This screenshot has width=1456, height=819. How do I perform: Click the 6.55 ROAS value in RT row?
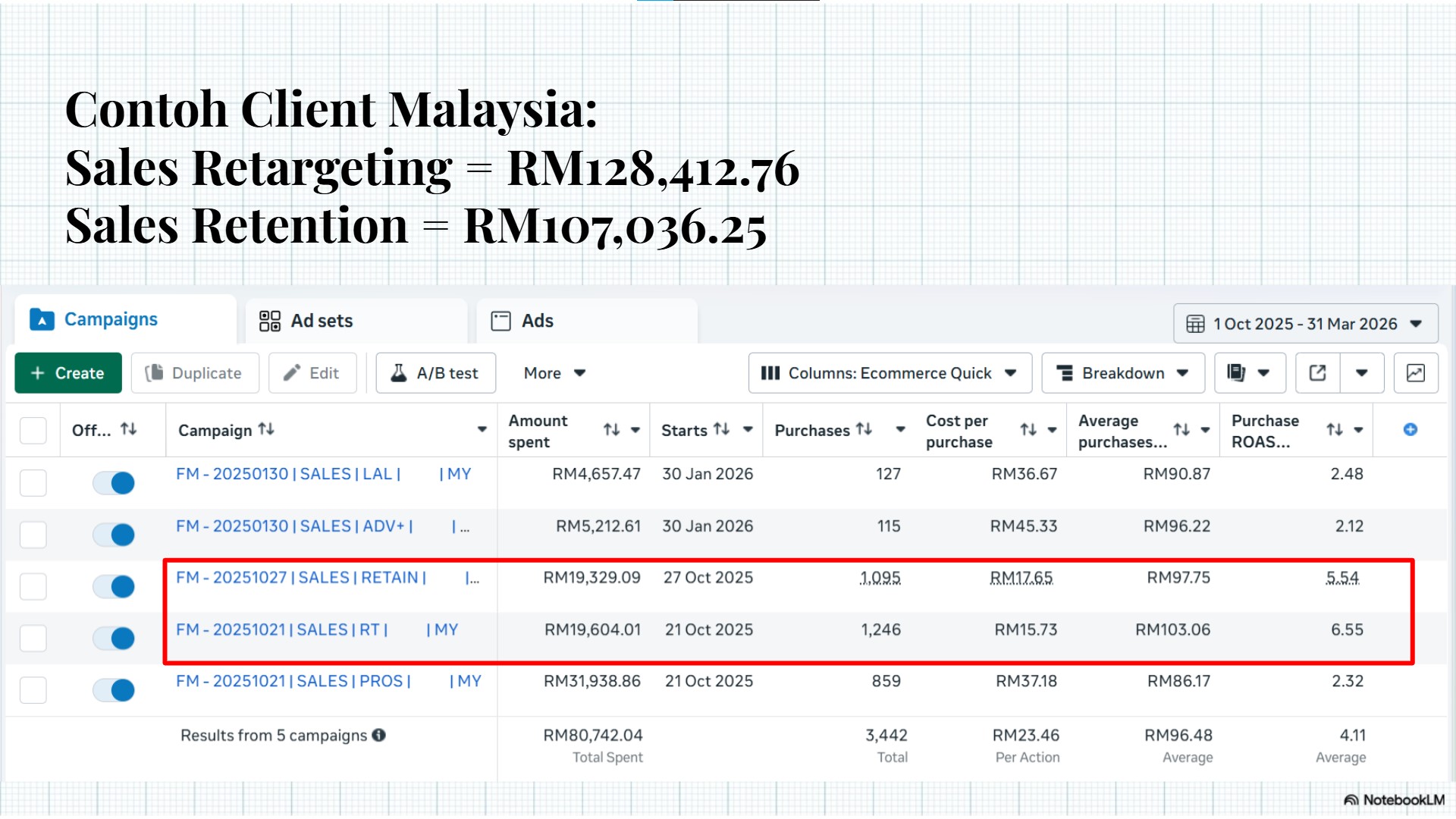[x=1347, y=629]
